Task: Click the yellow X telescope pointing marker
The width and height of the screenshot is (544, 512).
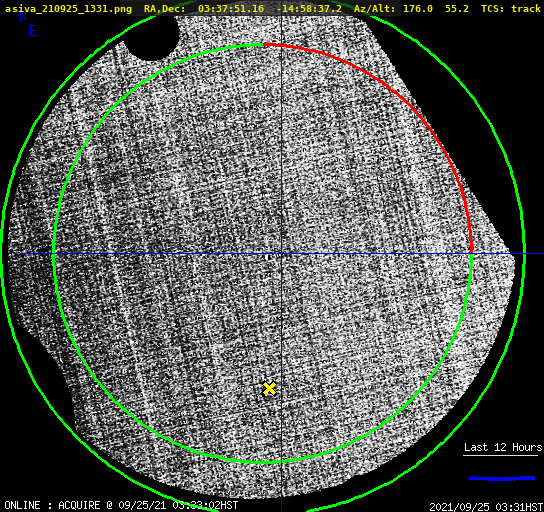Action: tap(269, 389)
